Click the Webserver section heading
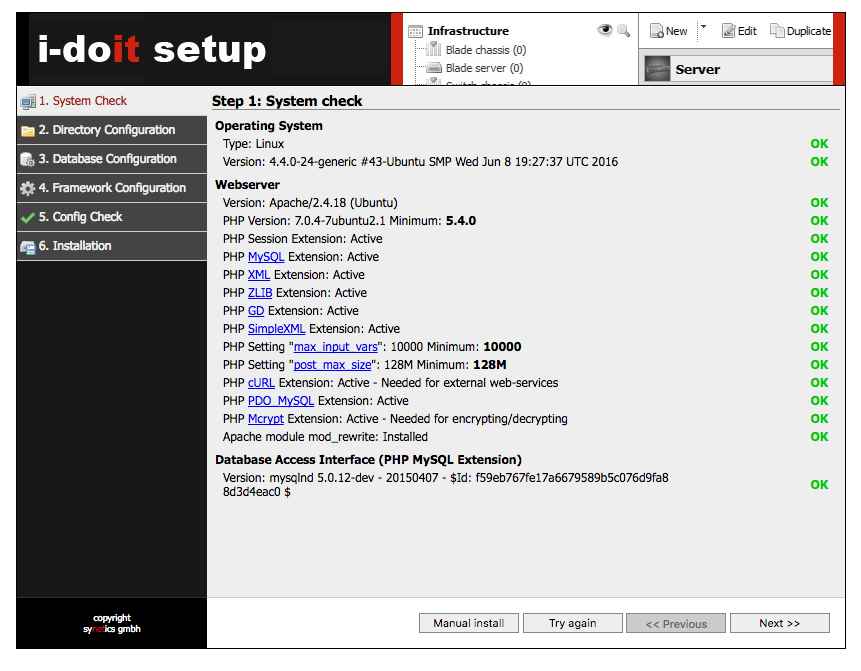 (247, 184)
